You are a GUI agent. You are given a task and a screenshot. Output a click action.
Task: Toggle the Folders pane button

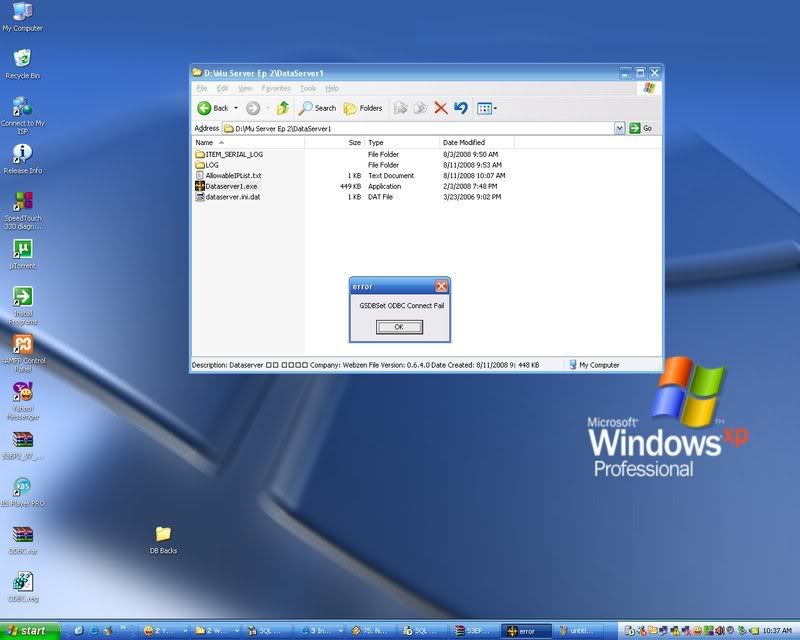pos(363,108)
